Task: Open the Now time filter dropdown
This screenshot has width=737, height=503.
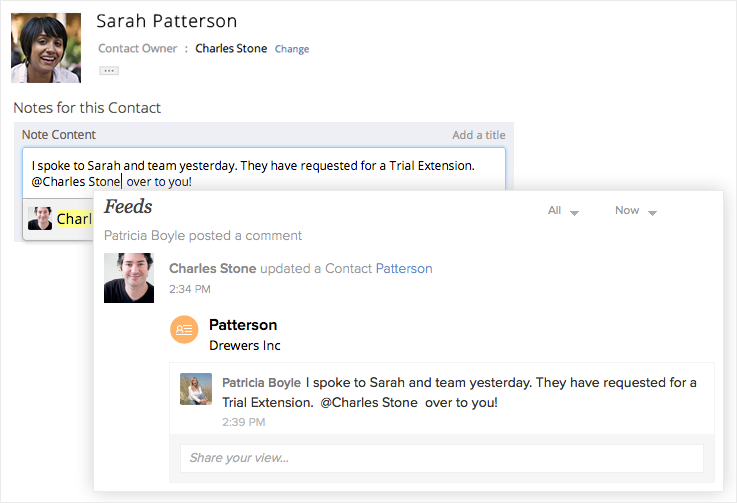Action: (635, 211)
